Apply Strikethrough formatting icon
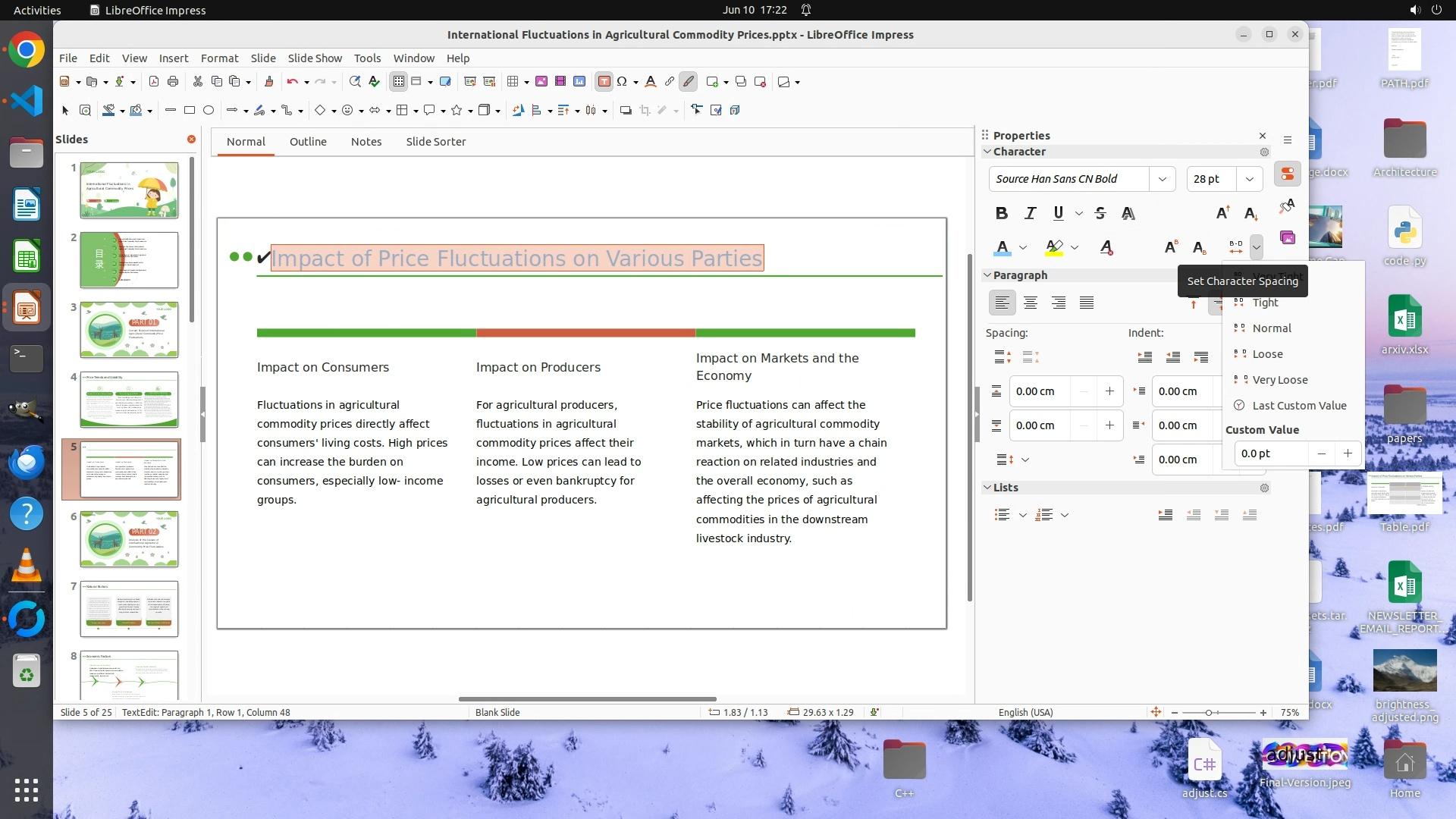Image resolution: width=1456 pixels, height=819 pixels. coord(1100,213)
